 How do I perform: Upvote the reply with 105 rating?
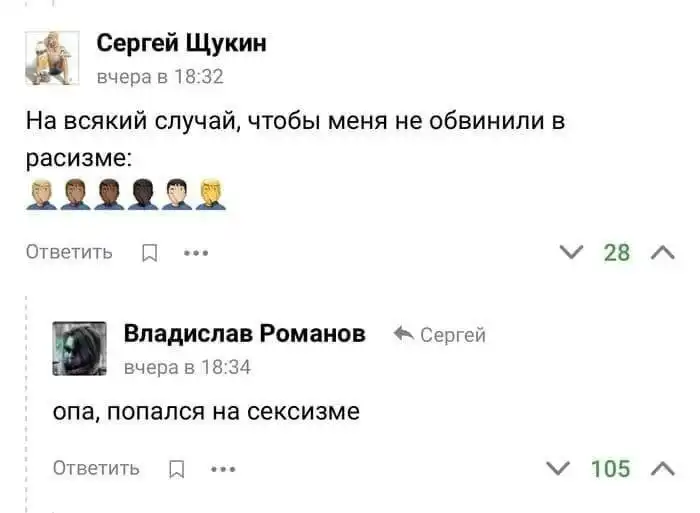662,467
